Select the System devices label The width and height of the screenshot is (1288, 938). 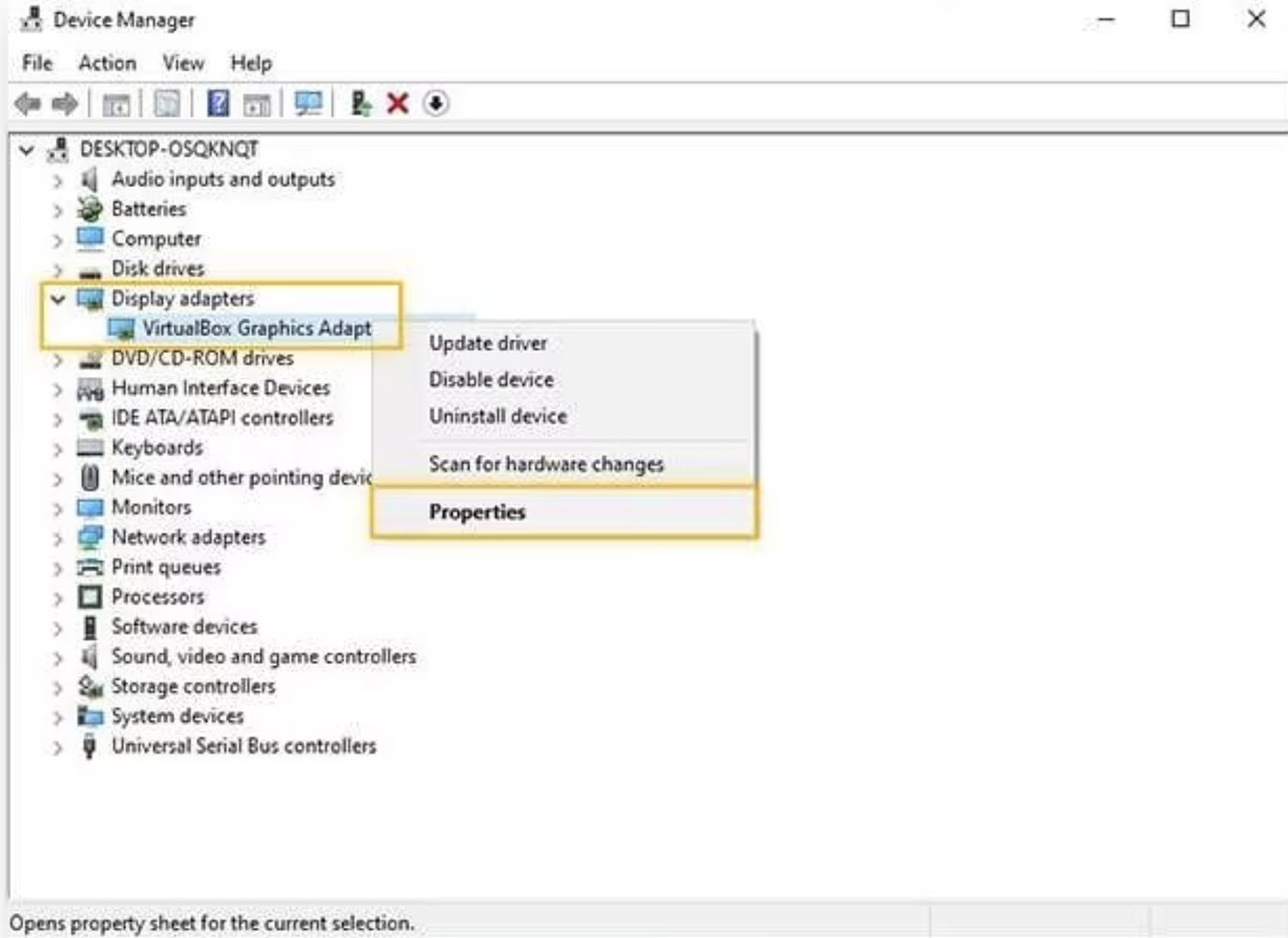point(178,716)
